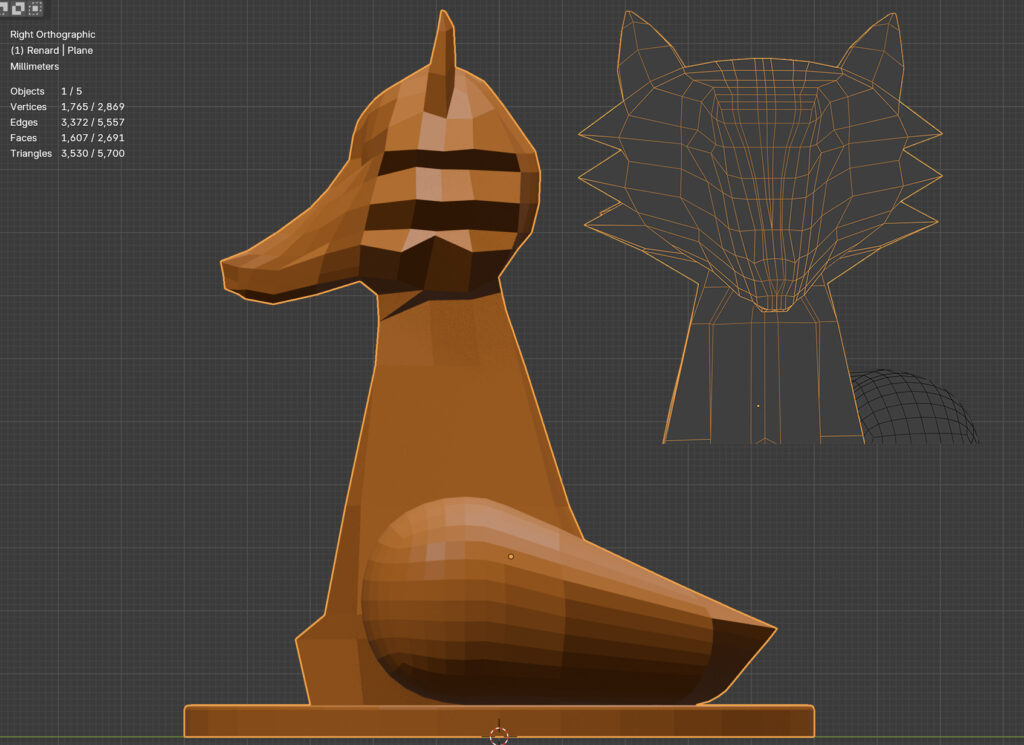Click the Triangles statistic row
Image resolution: width=1024 pixels, height=745 pixels.
67,153
